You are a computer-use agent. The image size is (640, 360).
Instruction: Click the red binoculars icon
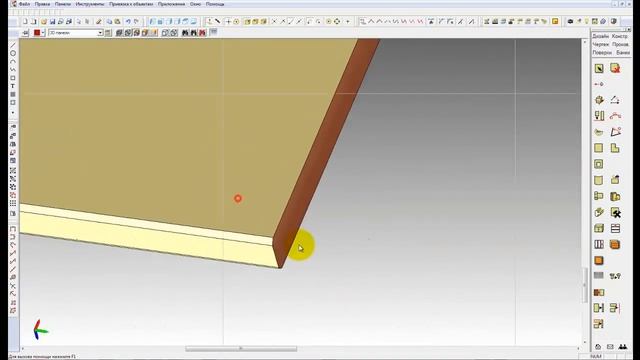click(202, 33)
